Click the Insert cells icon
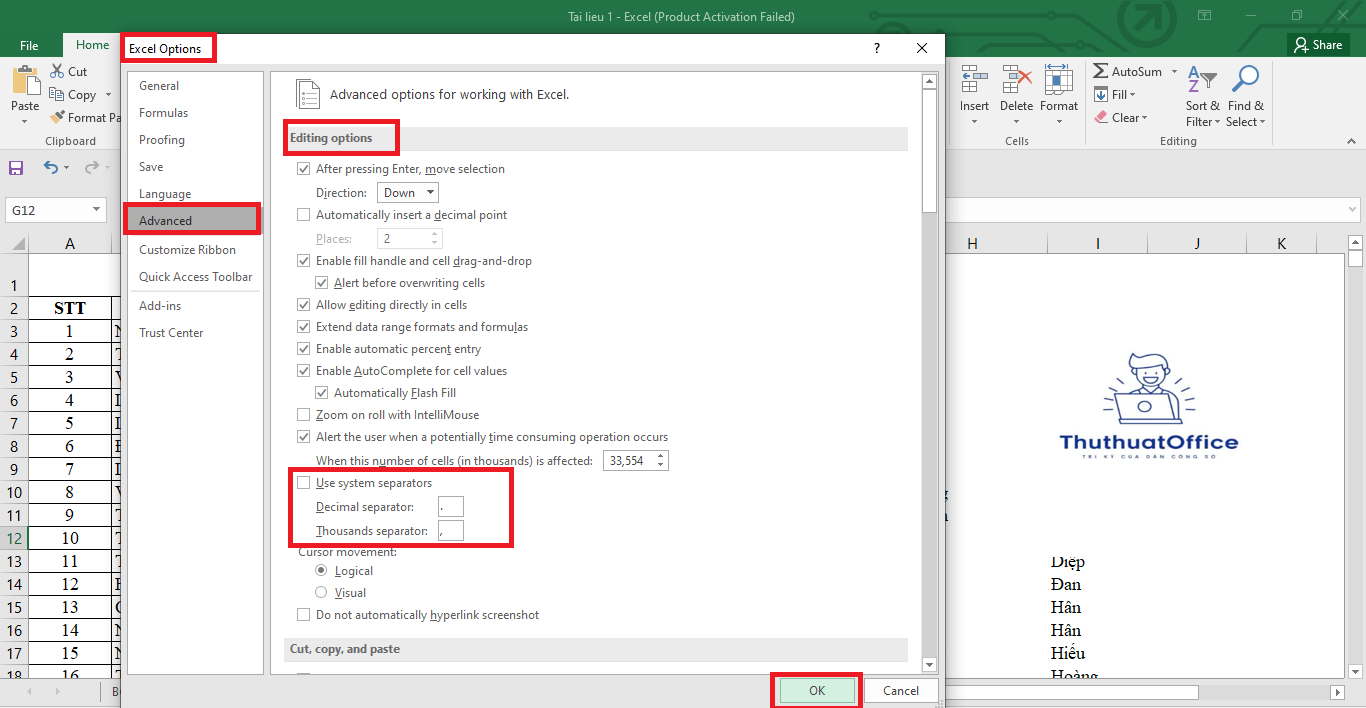1366x708 pixels. (x=973, y=82)
